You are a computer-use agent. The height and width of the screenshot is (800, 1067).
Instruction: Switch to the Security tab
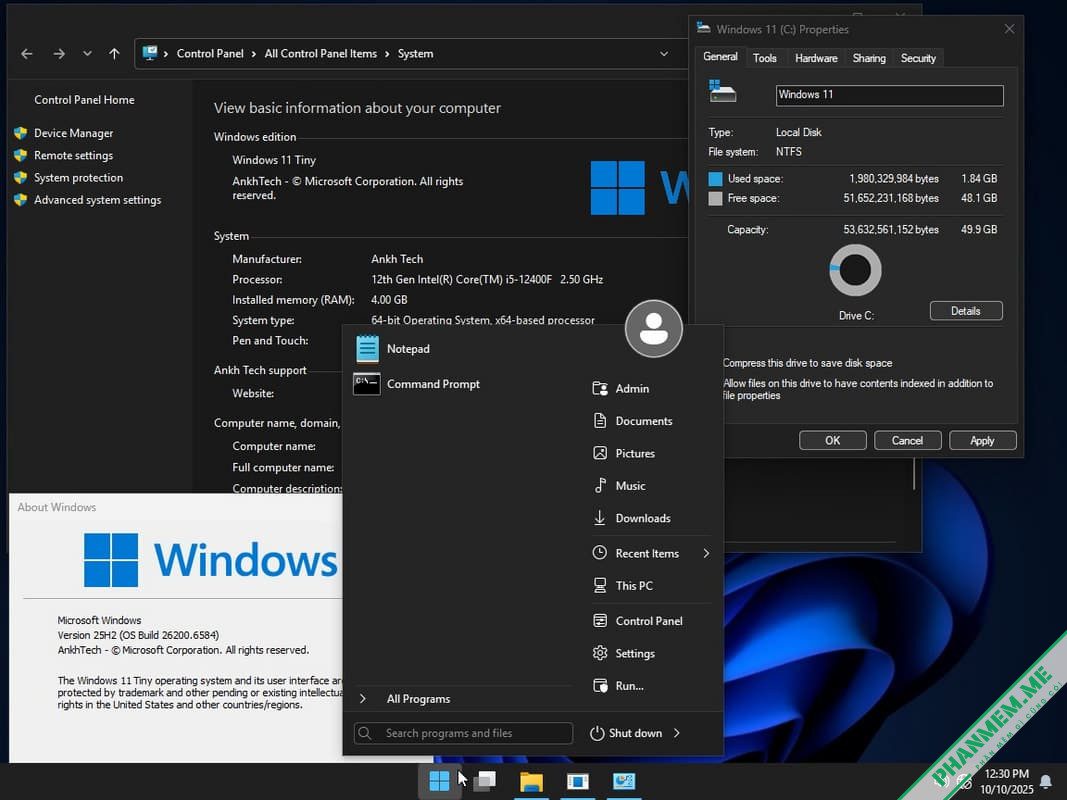[x=918, y=59]
